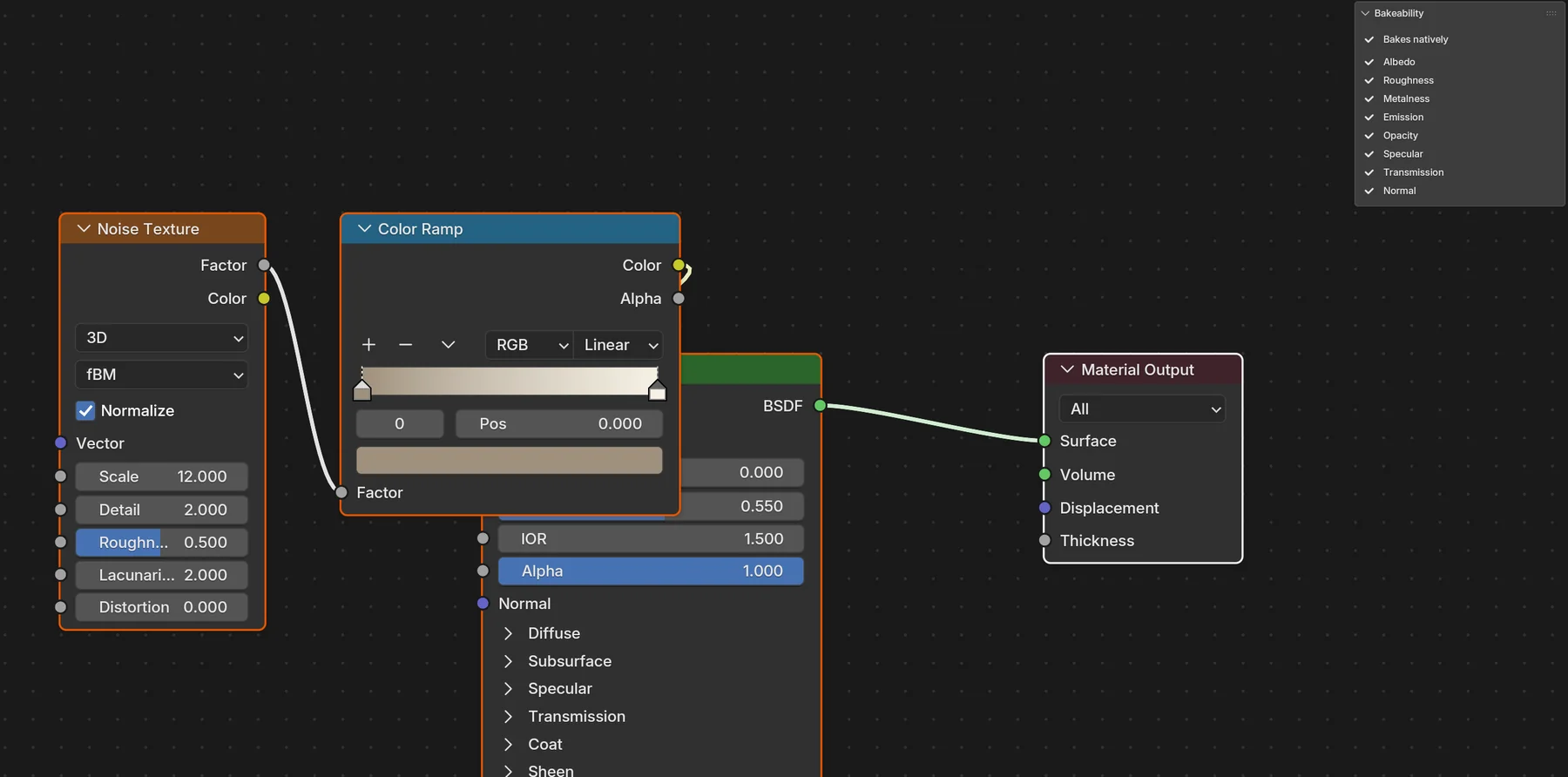Open the fBM noise type dropdown

tap(162, 375)
